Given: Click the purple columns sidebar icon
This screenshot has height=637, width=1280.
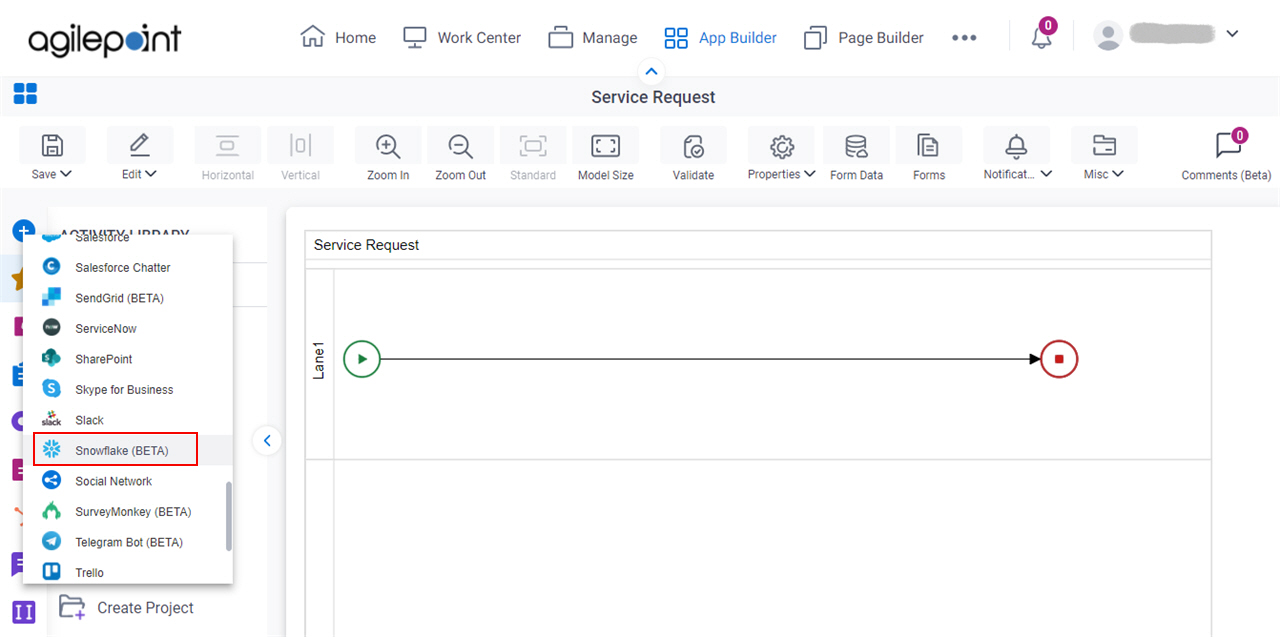Looking at the screenshot, I should coord(23,611).
